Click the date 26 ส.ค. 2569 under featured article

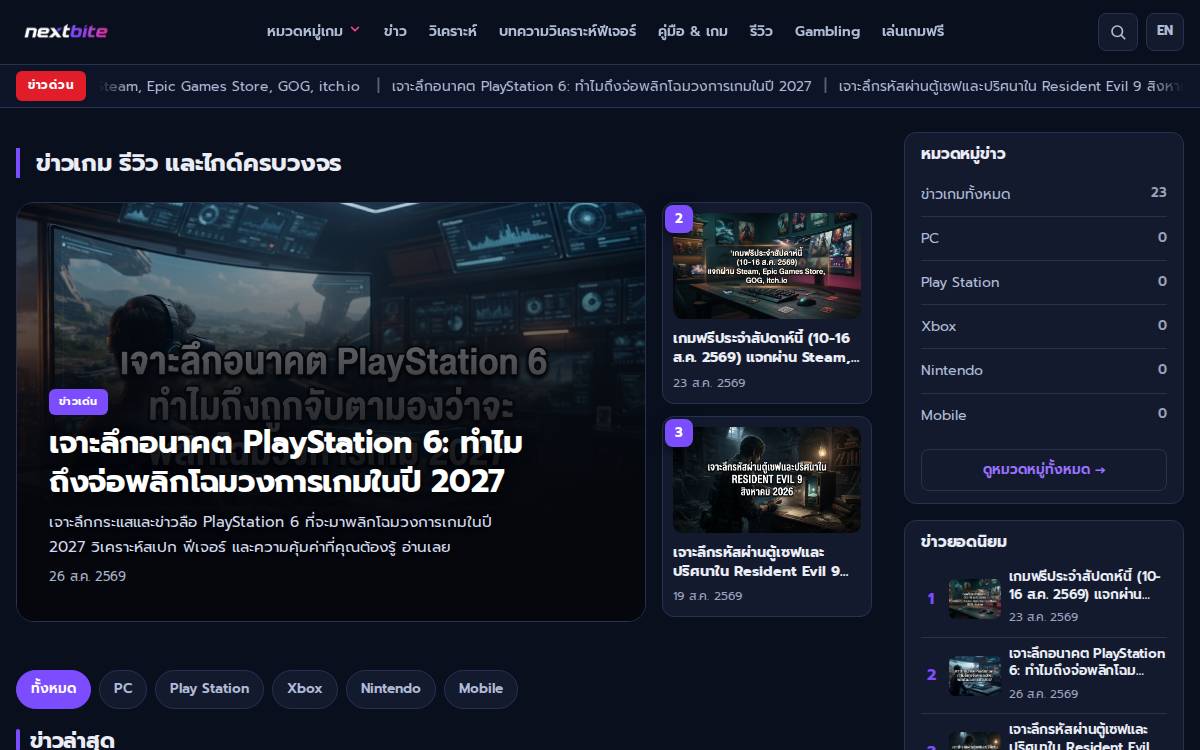[87, 576]
